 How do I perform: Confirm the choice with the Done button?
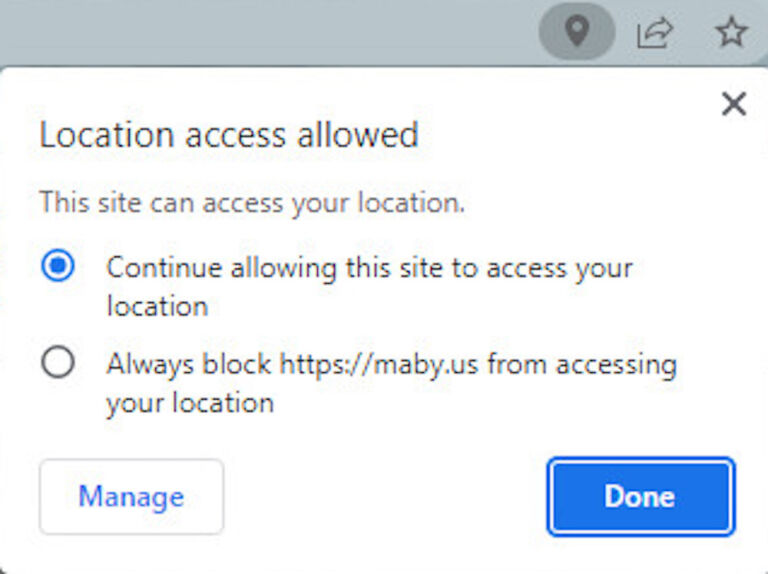(x=641, y=497)
